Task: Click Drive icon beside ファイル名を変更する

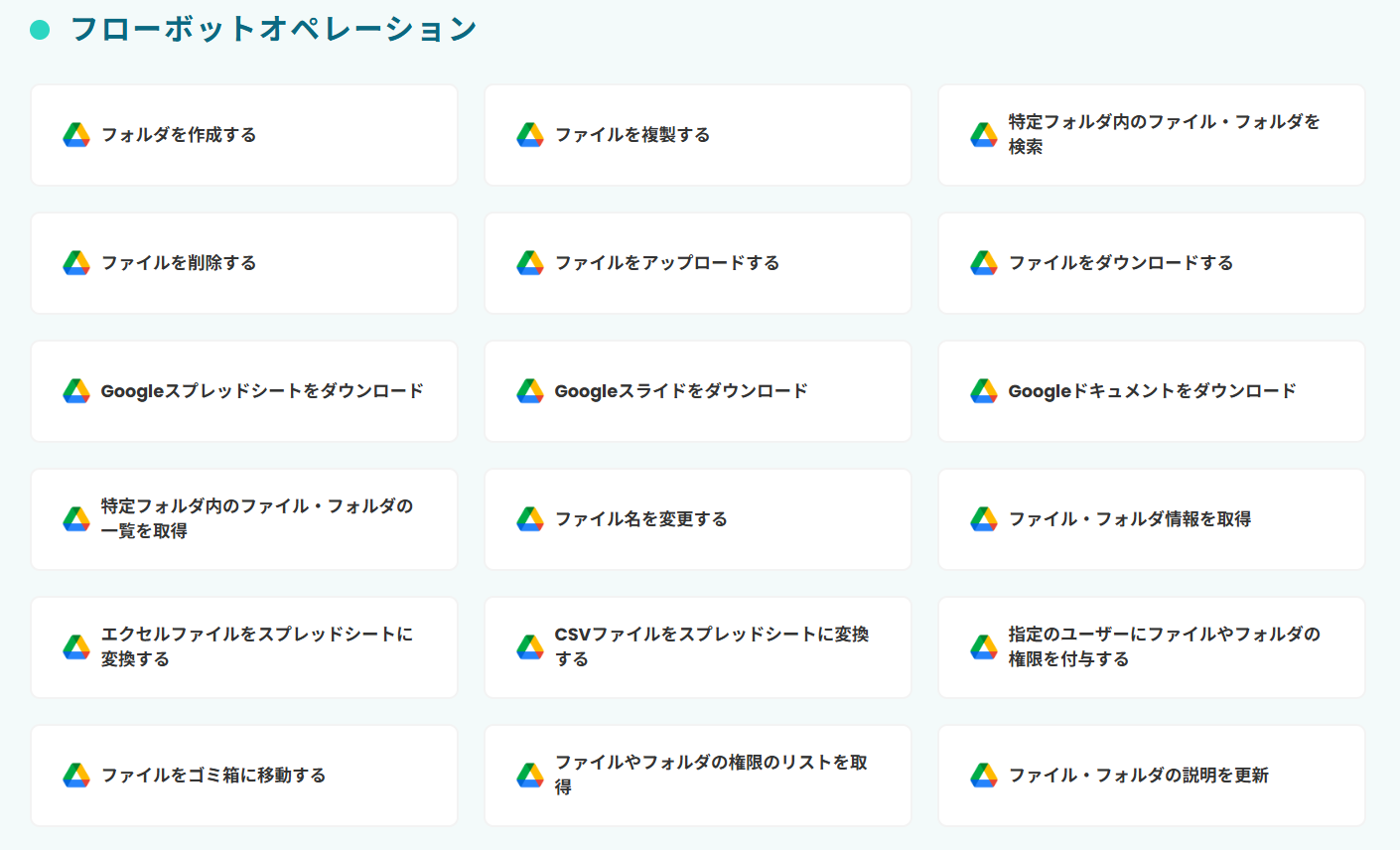Action: pyautogui.click(x=530, y=519)
